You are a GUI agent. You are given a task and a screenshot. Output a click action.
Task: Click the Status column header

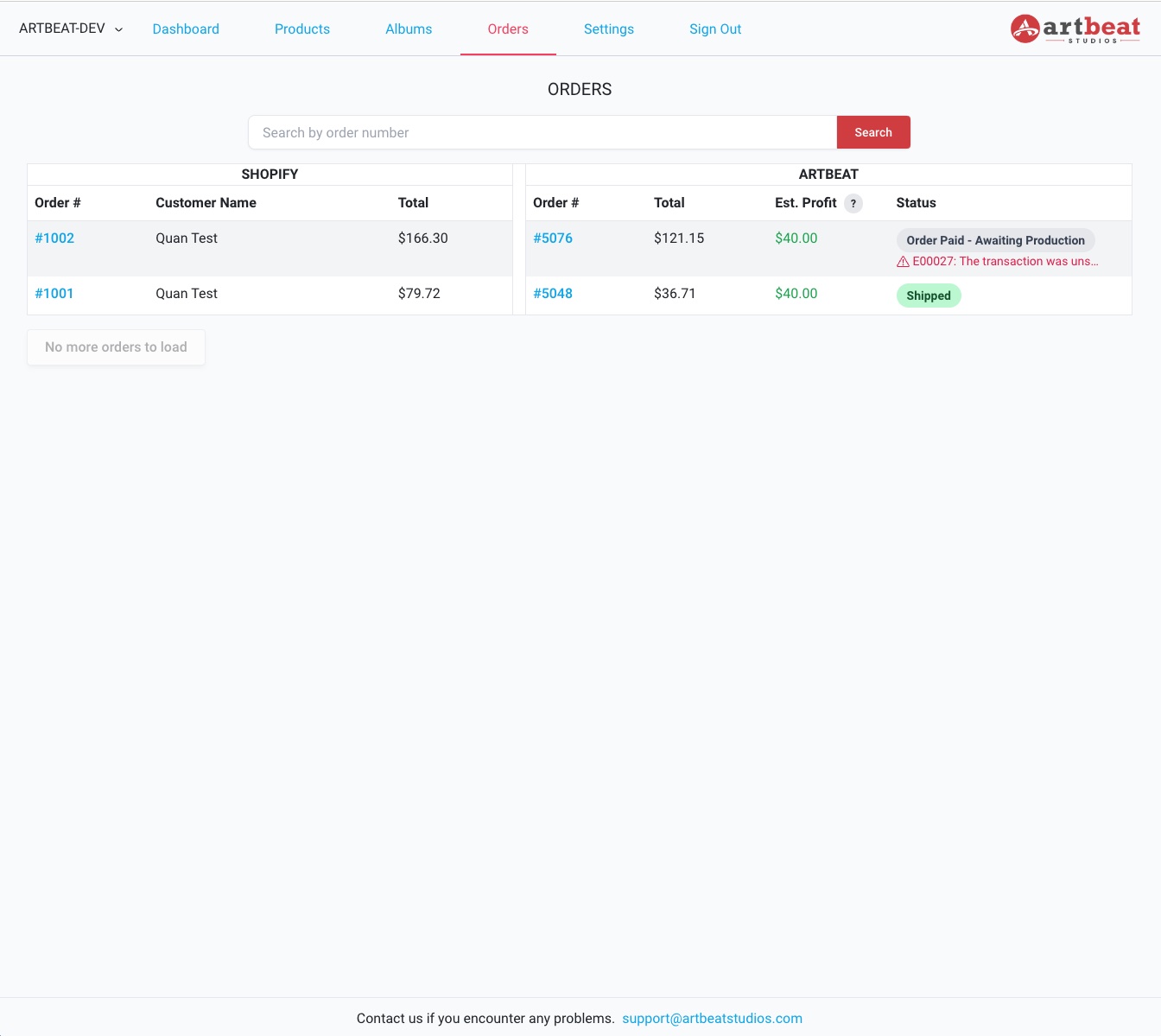(x=916, y=203)
